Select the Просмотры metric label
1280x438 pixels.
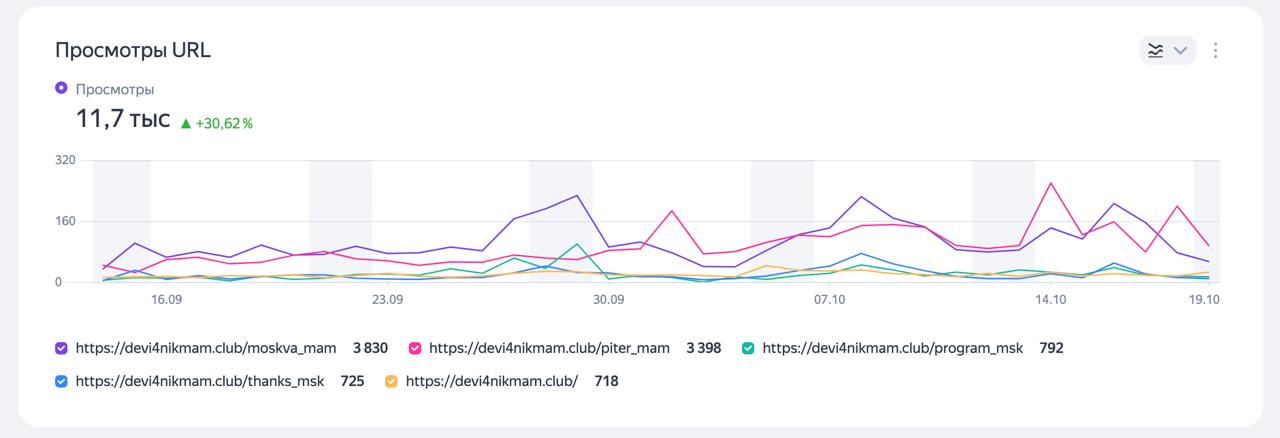pos(115,89)
